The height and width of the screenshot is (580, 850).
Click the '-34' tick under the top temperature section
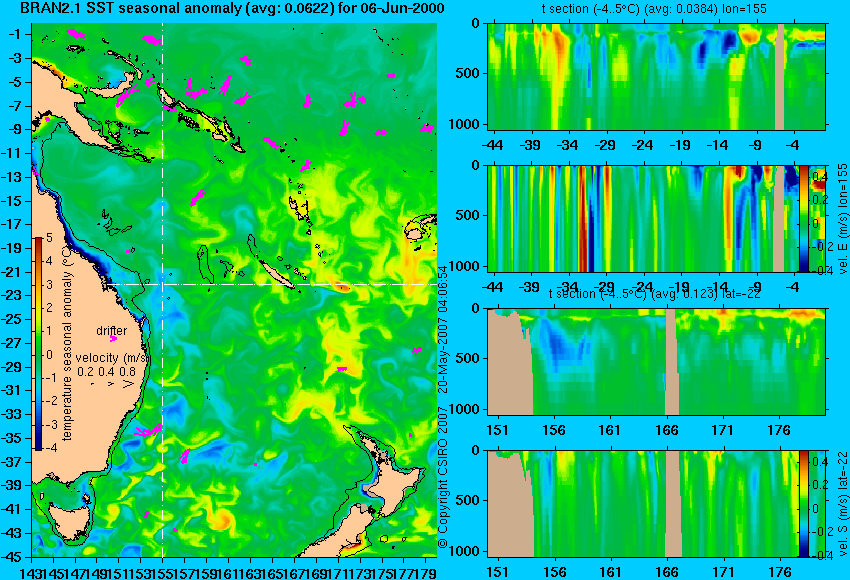[x=568, y=145]
